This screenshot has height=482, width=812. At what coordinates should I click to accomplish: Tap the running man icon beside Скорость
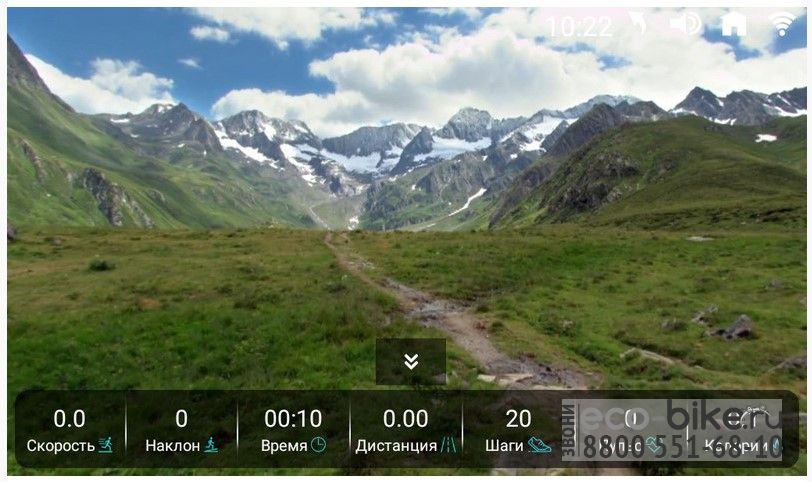[x=106, y=445]
